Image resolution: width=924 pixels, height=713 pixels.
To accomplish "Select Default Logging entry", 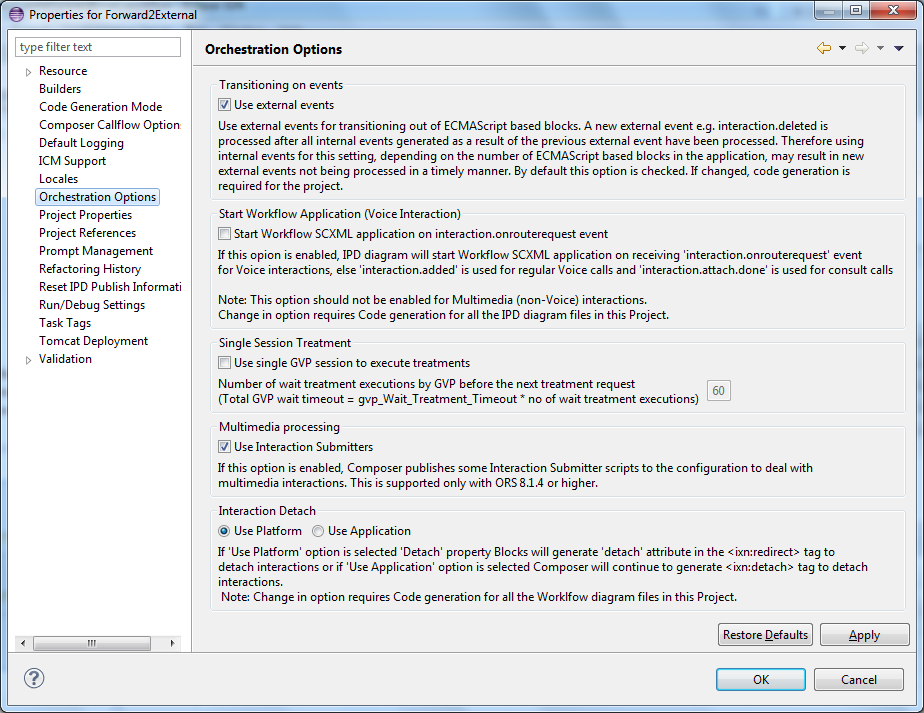I will coord(81,143).
